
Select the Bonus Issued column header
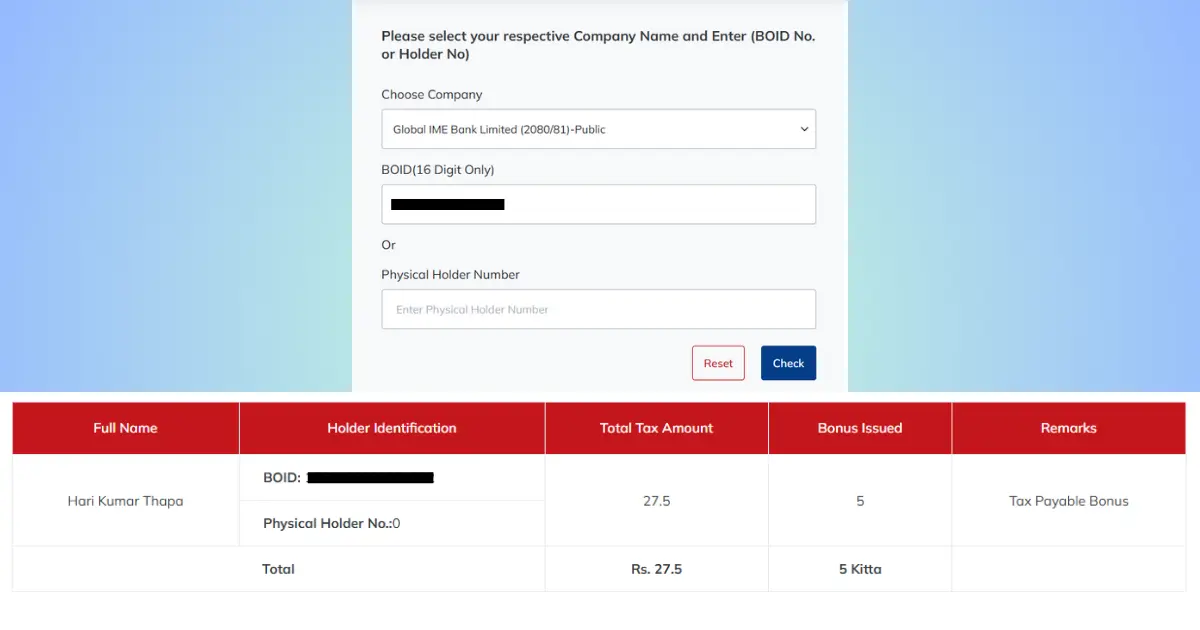pyautogui.click(x=860, y=427)
